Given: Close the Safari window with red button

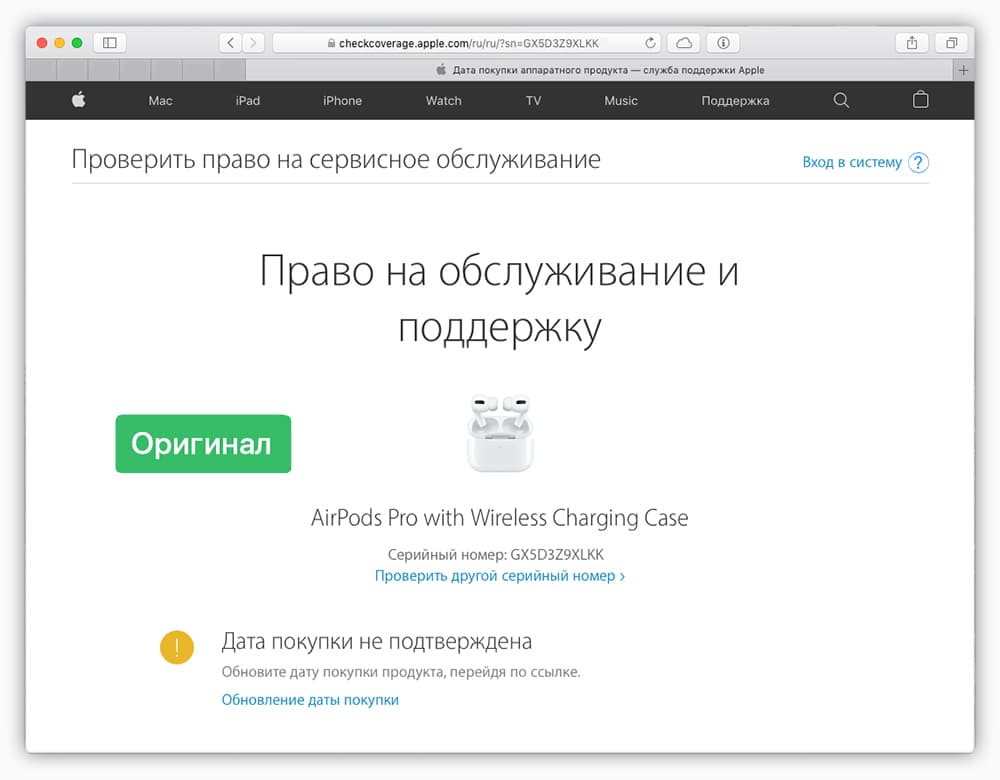Looking at the screenshot, I should (42, 43).
